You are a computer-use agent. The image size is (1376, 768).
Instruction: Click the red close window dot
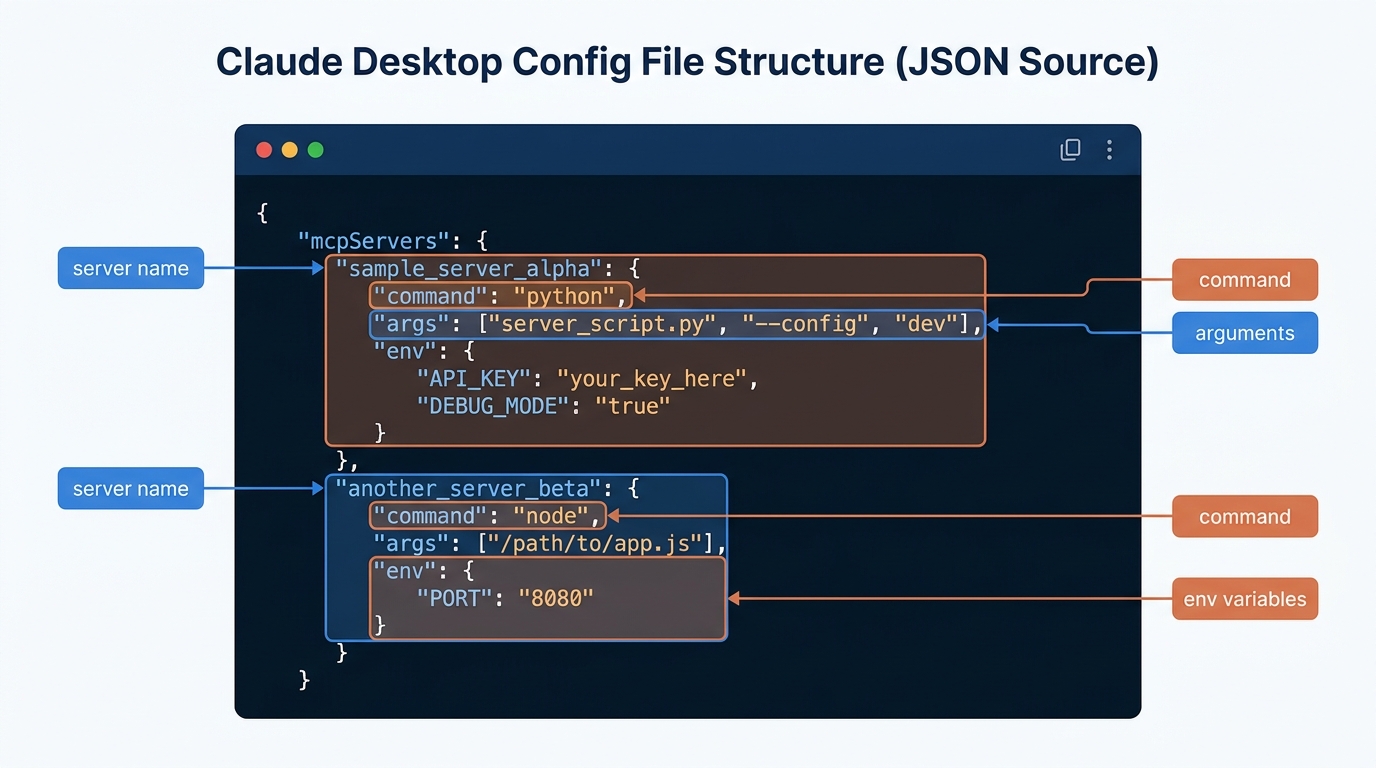(264, 150)
